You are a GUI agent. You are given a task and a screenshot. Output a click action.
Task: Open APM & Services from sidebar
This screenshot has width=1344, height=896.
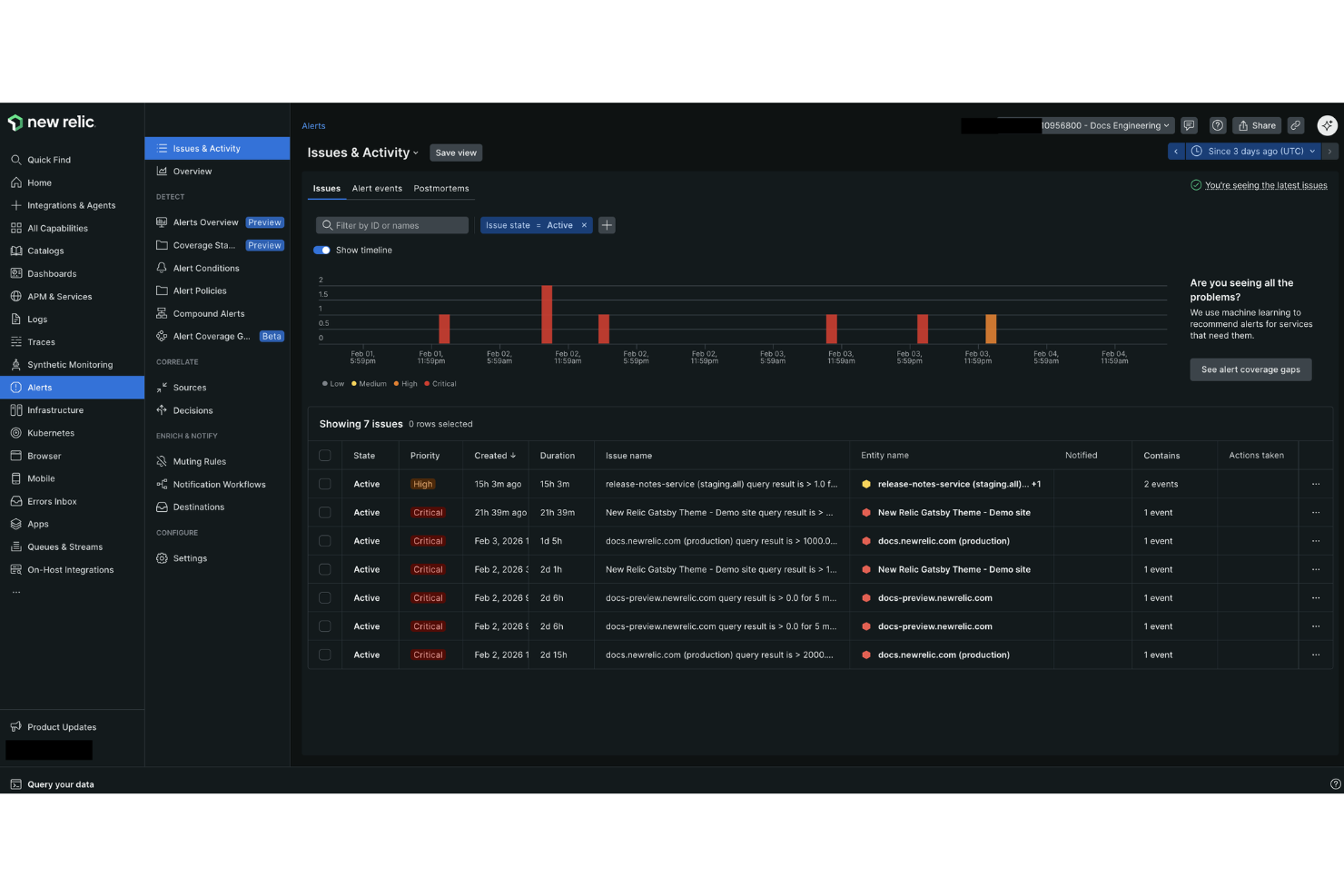click(59, 296)
